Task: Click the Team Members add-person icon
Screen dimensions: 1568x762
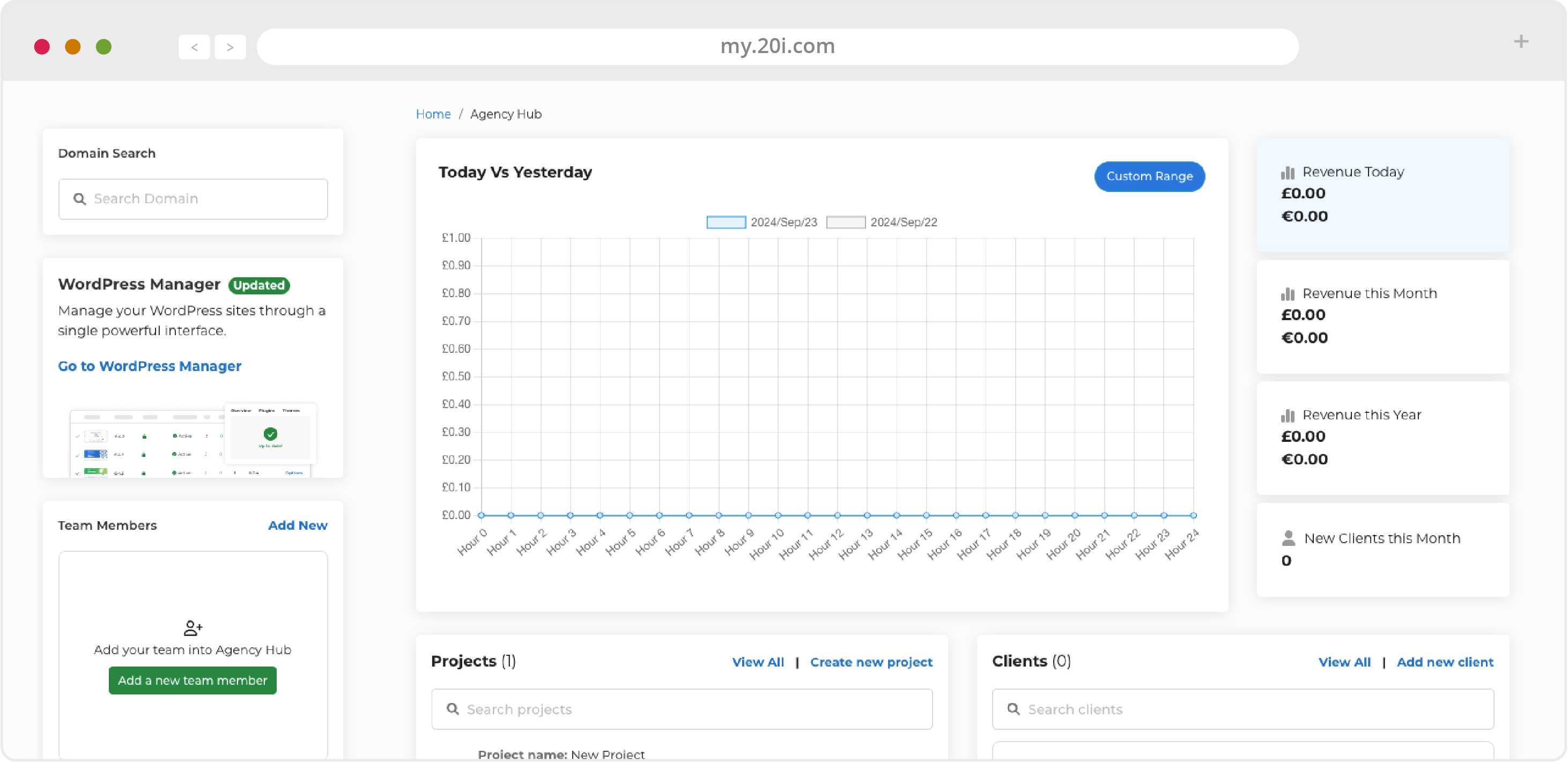Action: tap(192, 628)
